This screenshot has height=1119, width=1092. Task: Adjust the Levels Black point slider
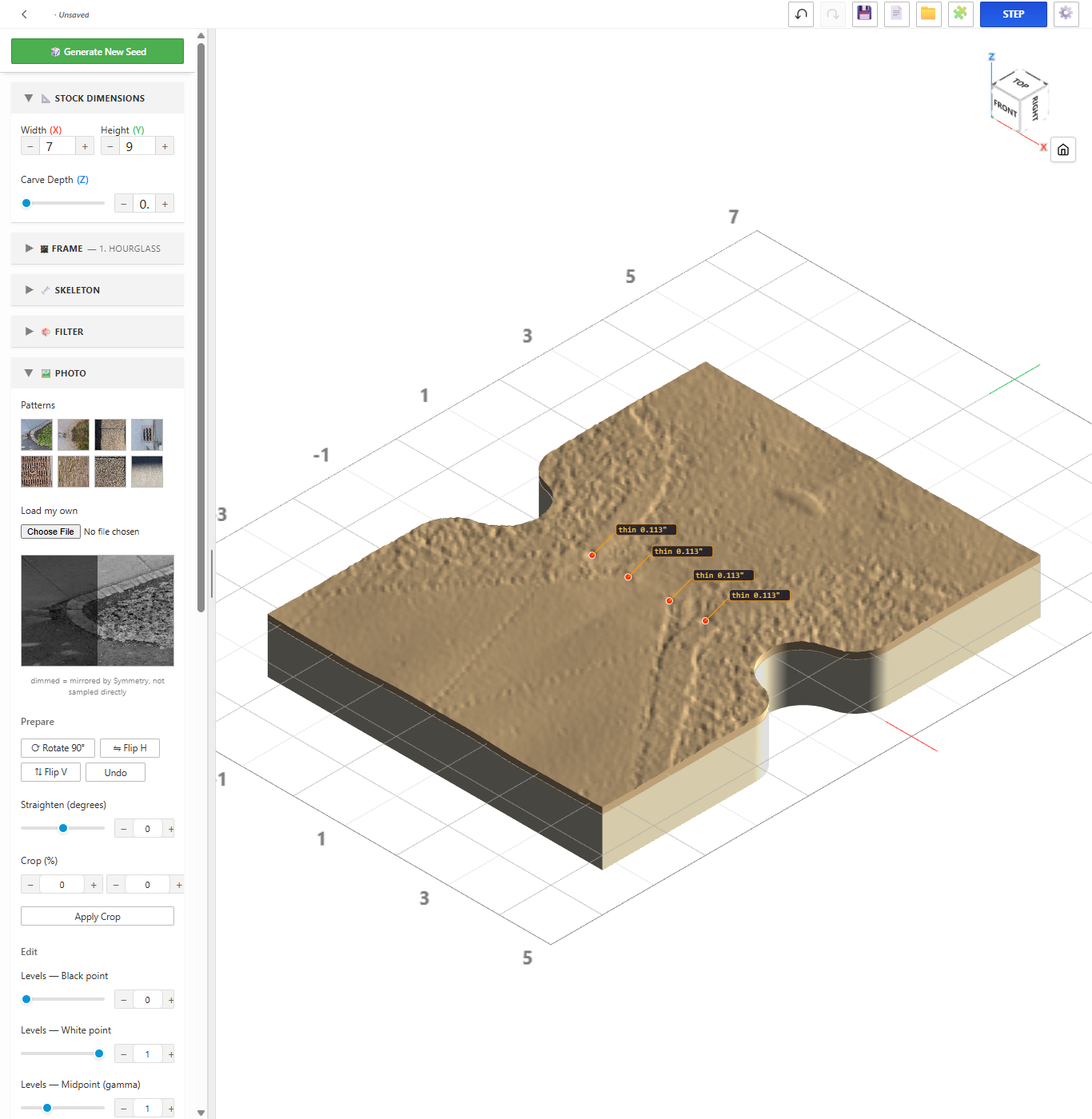pyautogui.click(x=62, y=999)
